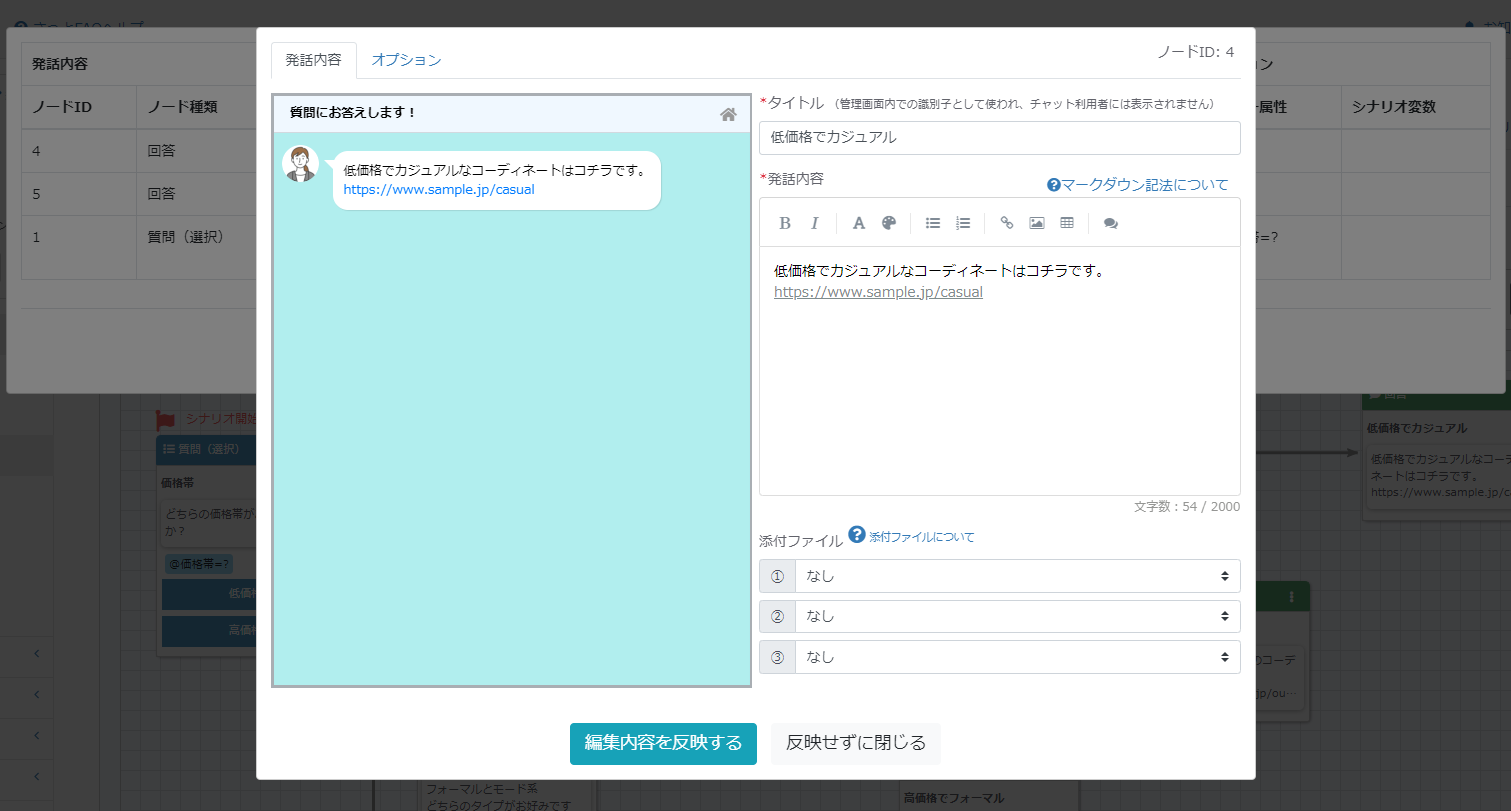Click the sample.jp/casual URL inside the editor
1511x811 pixels.
[x=878, y=292]
